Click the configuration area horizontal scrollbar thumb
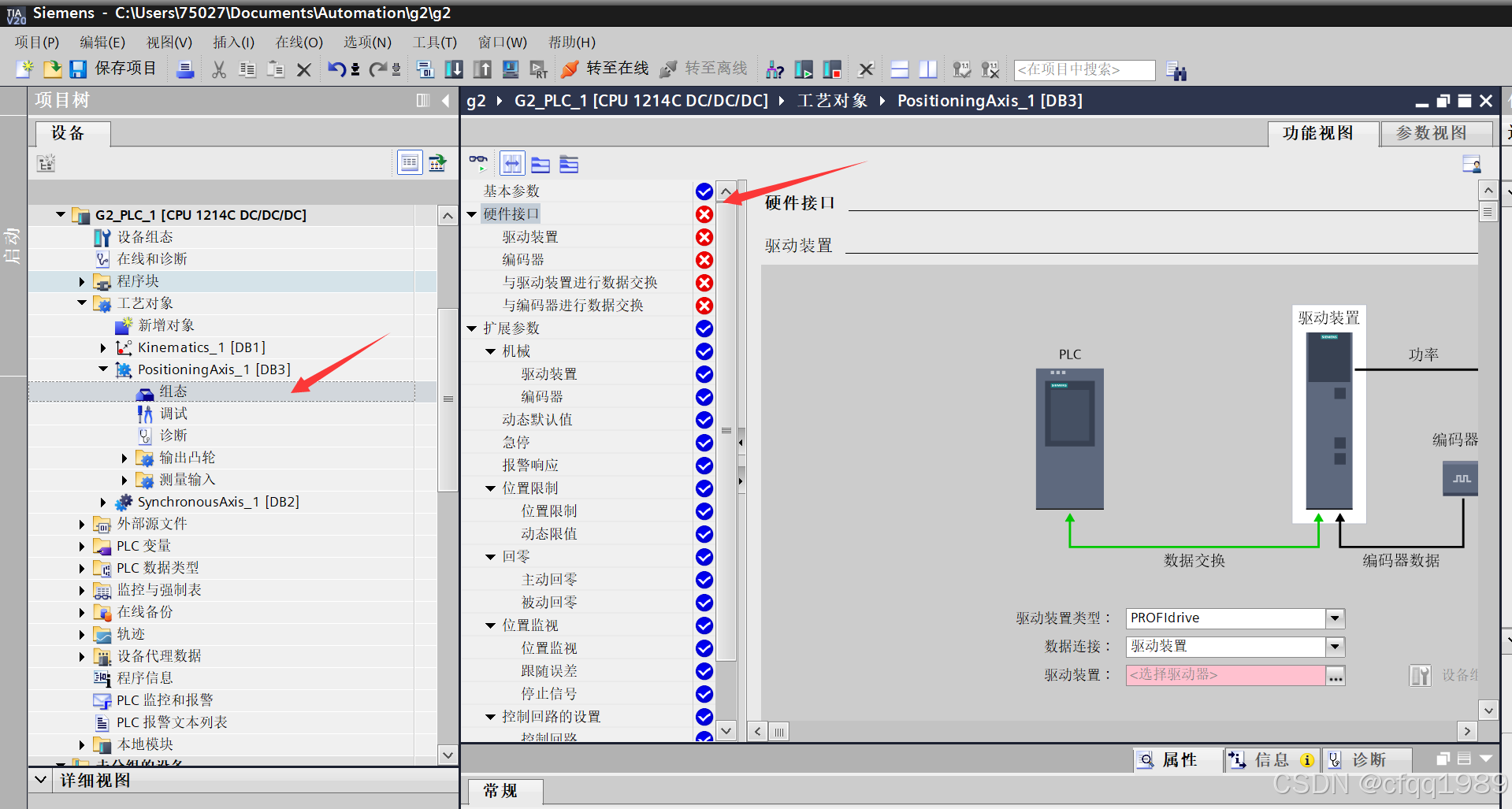 coord(778,732)
